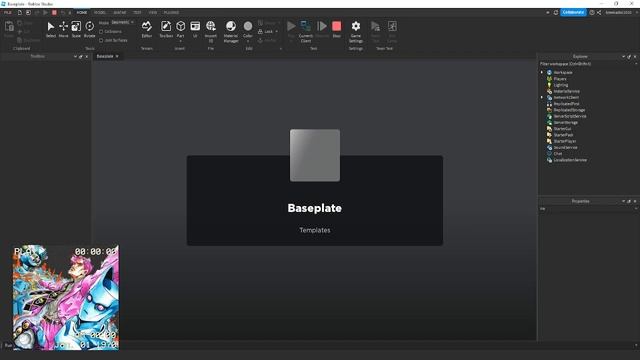Click the refresh icon left of Collaborate

click(x=556, y=13)
